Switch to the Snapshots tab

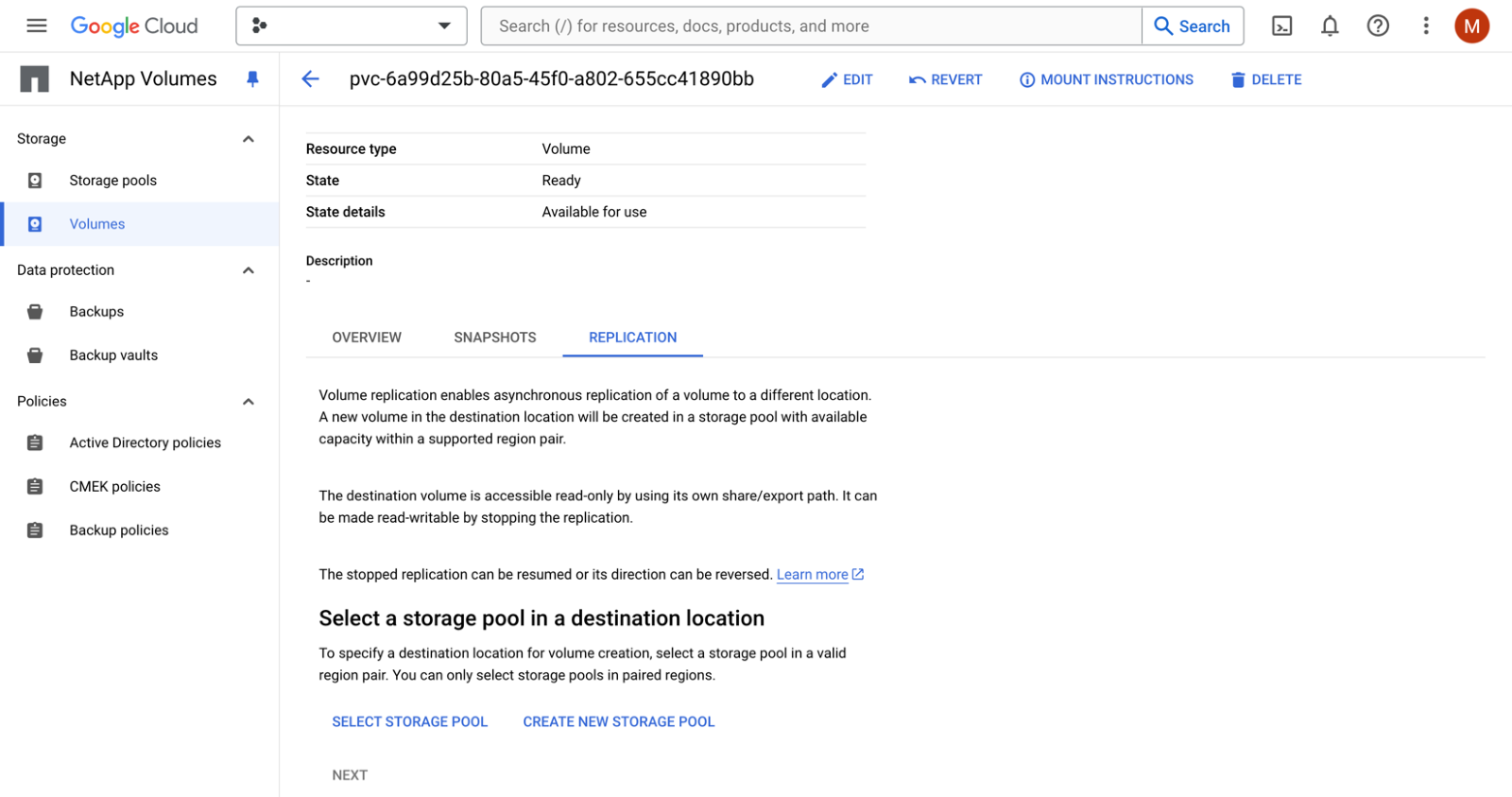click(494, 338)
